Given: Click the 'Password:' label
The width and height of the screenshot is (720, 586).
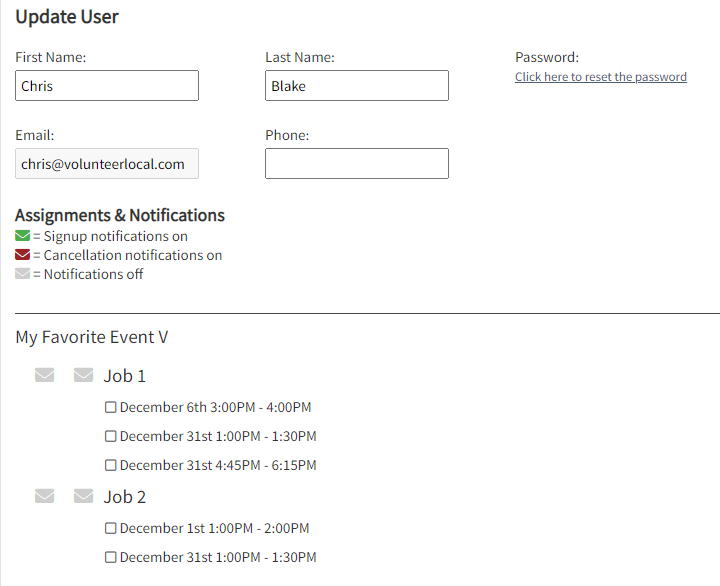Looking at the screenshot, I should [x=547, y=57].
